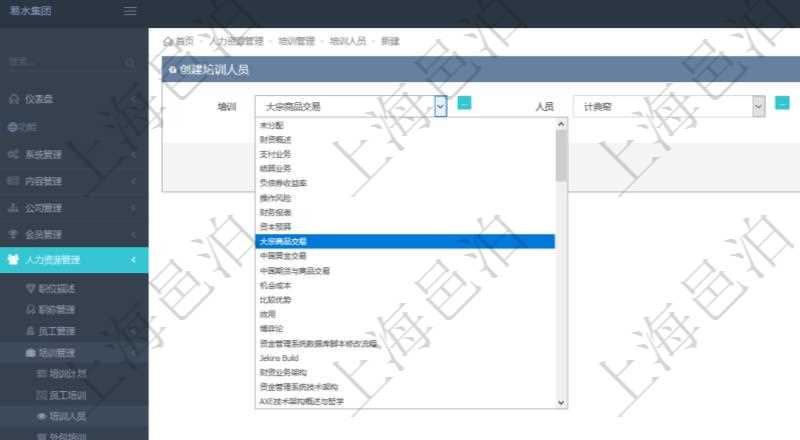The height and width of the screenshot is (440, 800).
Task: Click chevron beside 公司管理
Action: (133, 208)
